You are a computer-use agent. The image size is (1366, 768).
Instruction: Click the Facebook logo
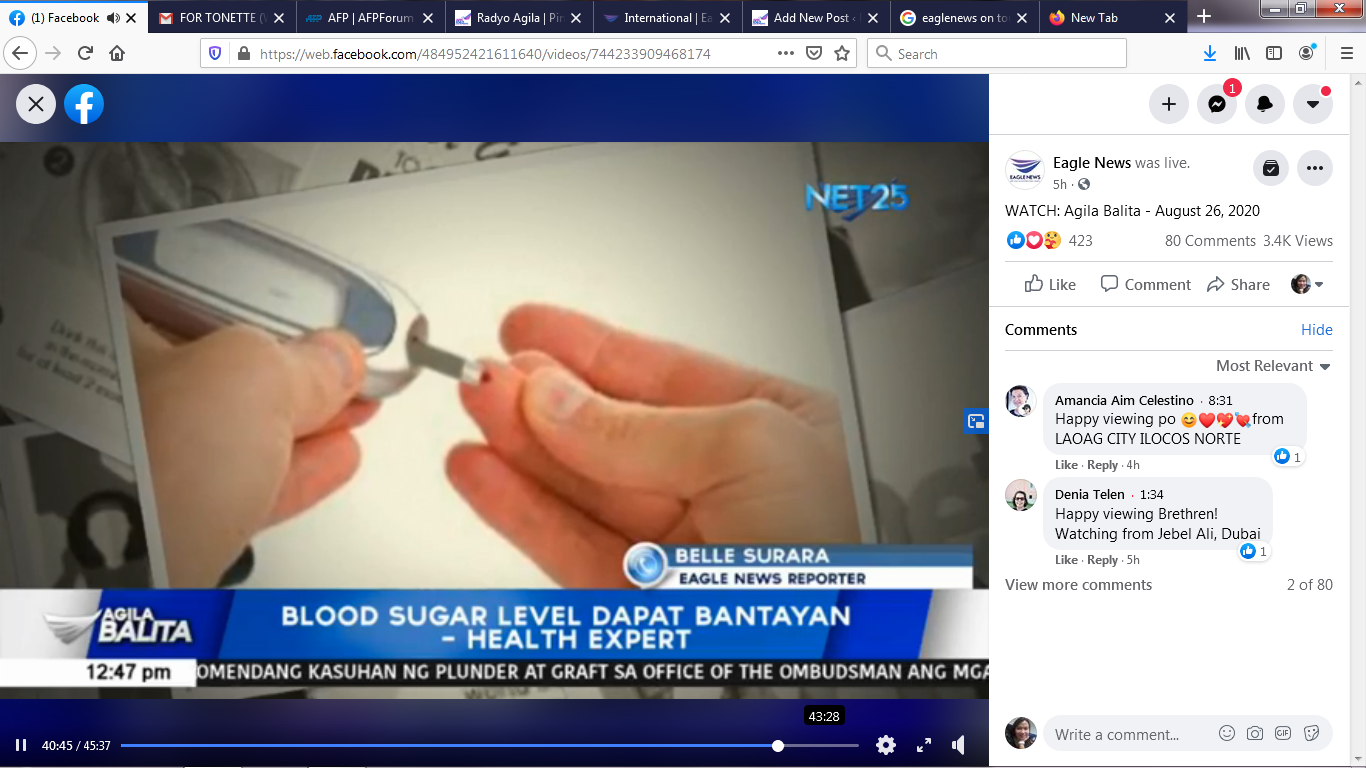pyautogui.click(x=84, y=104)
